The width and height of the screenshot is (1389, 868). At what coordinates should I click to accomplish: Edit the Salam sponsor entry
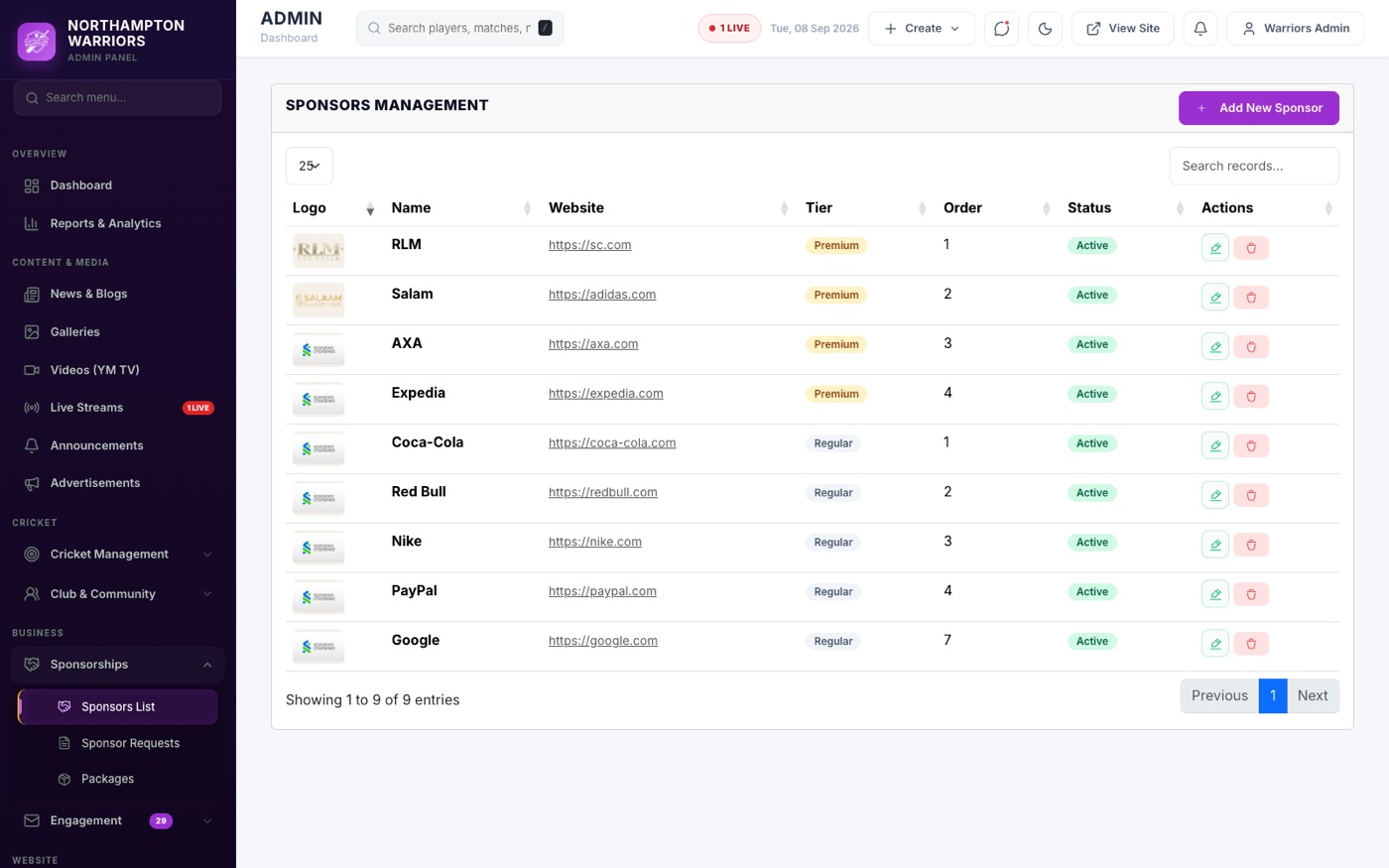click(1214, 297)
